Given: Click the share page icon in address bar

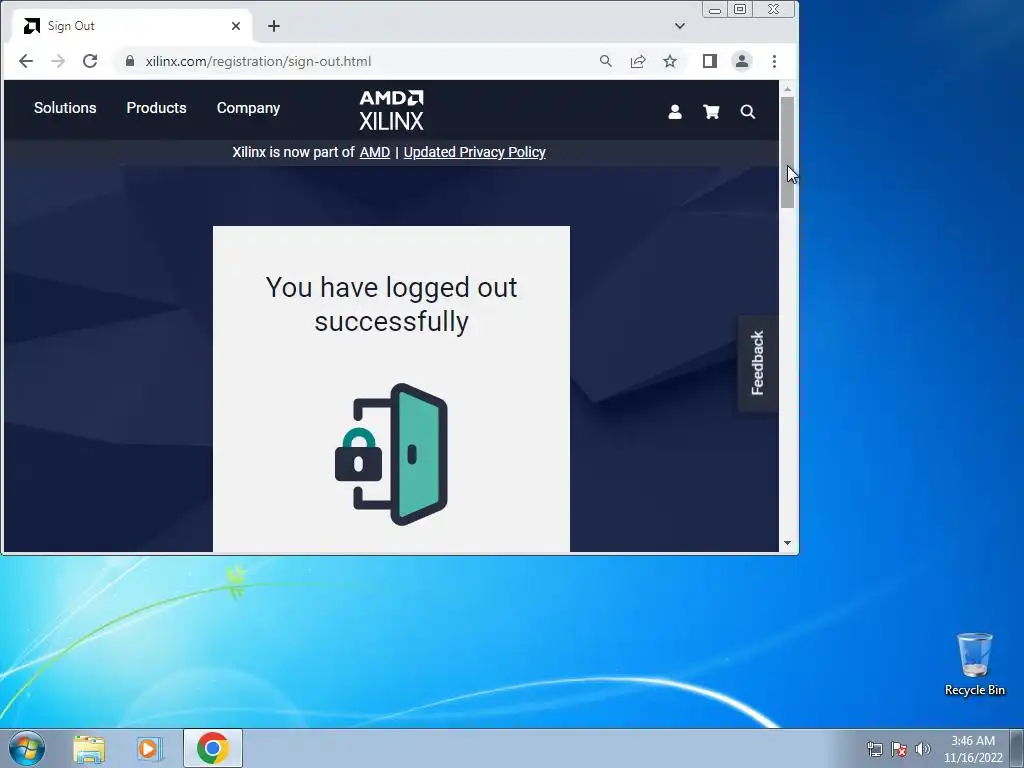Looking at the screenshot, I should click(x=638, y=61).
